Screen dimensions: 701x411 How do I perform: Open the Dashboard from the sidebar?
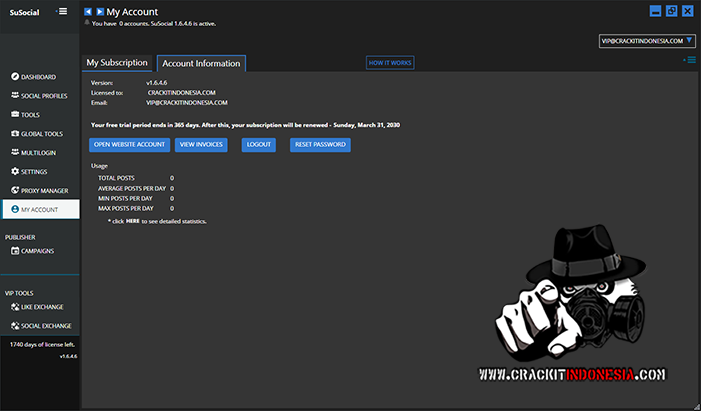[38, 77]
